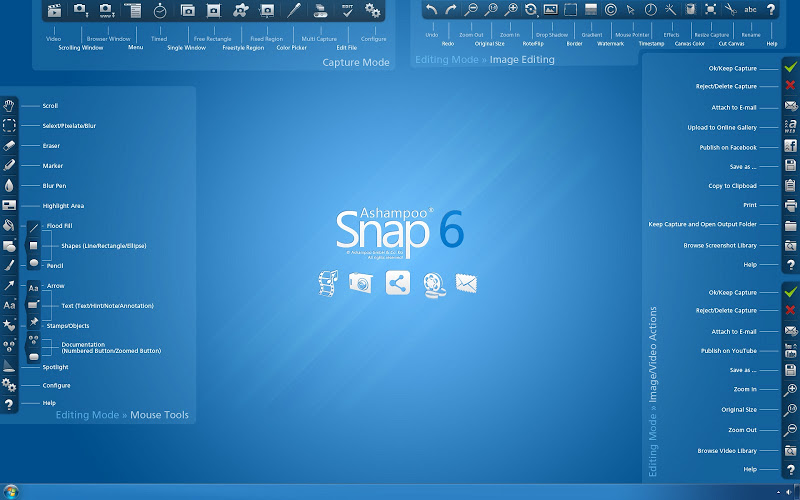Select the Scroll hand tool
Screen dimensions: 800x500
click(x=9, y=106)
